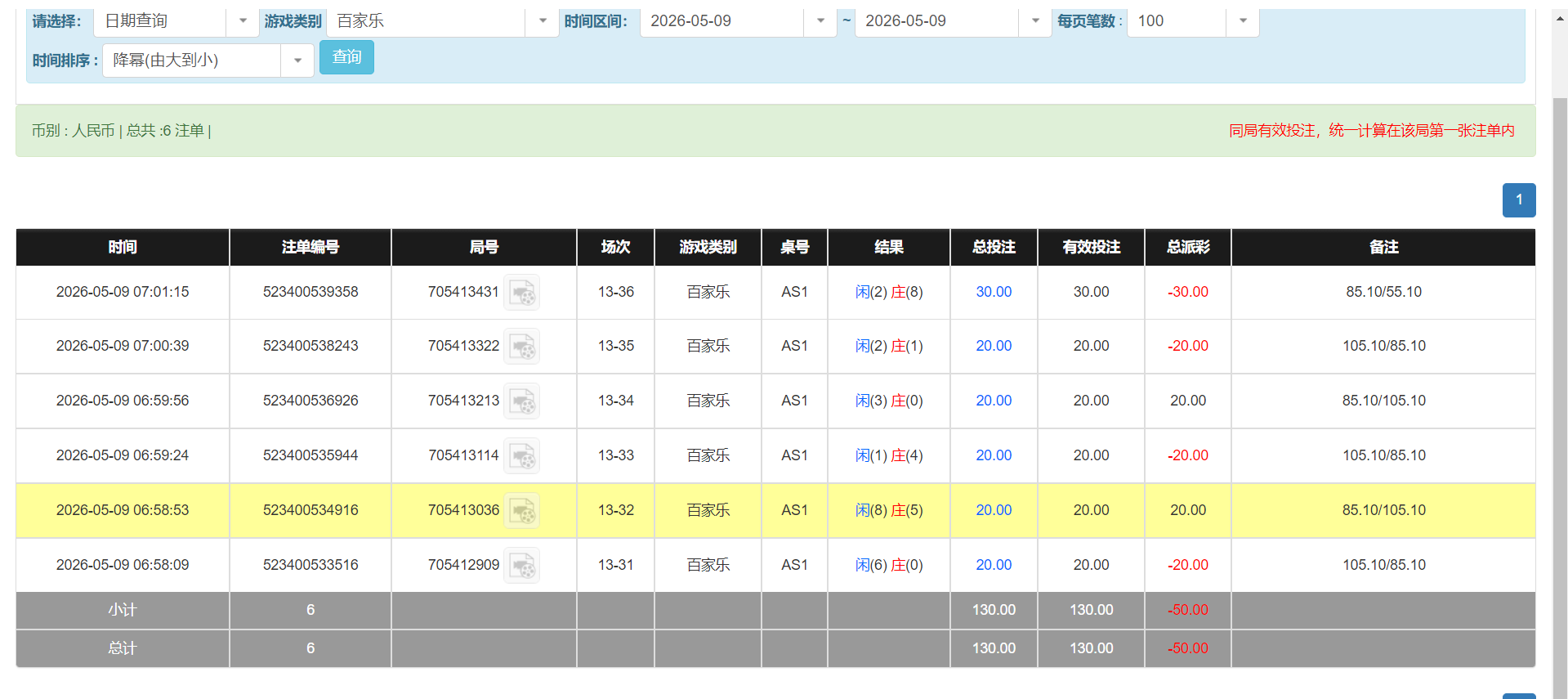Click result 闲(2) 庄(8)
Viewport: 1568px width, 699px height.
[889, 292]
